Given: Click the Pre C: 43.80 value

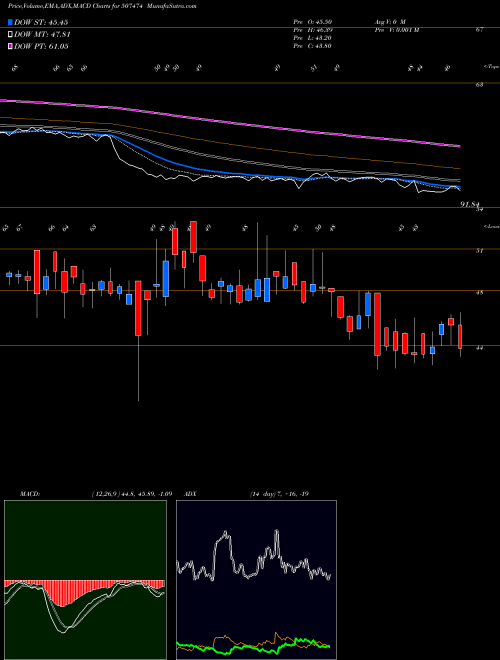Looking at the screenshot, I should pos(312,46).
